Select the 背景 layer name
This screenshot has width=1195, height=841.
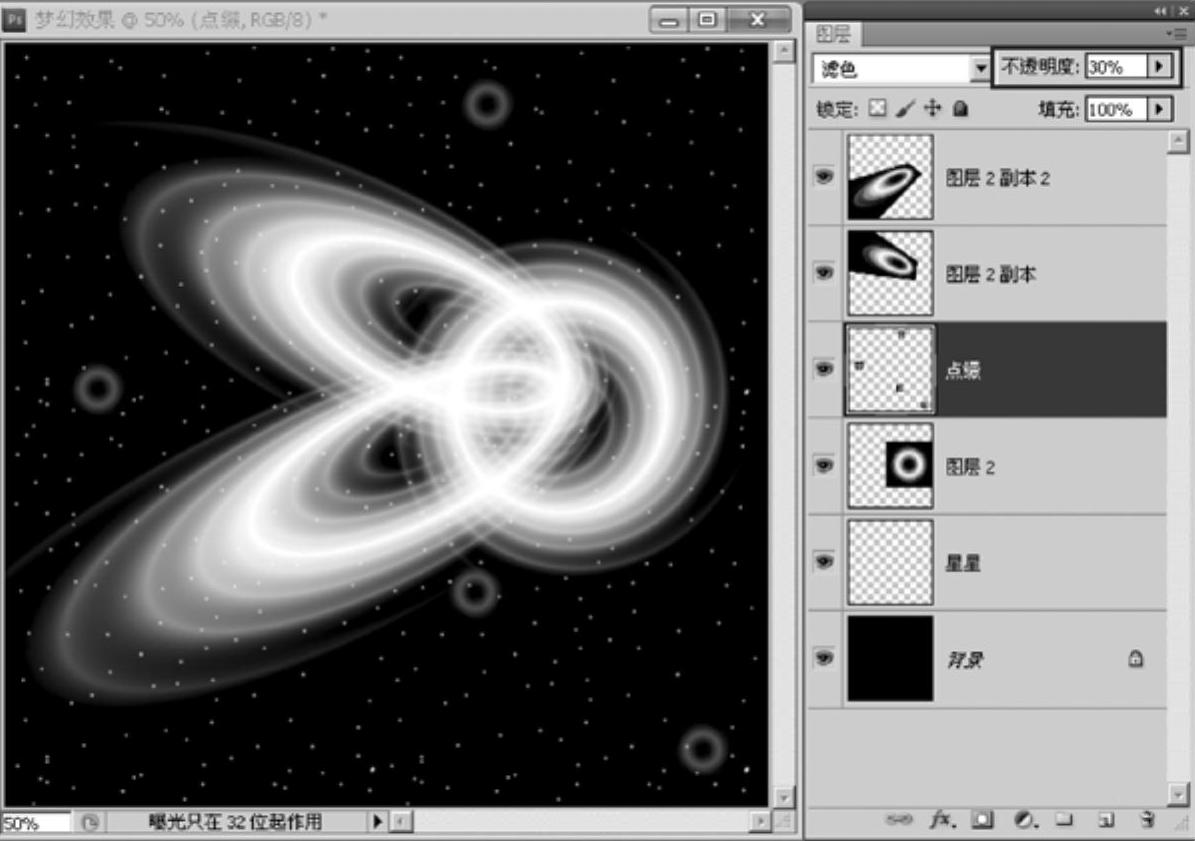(965, 660)
